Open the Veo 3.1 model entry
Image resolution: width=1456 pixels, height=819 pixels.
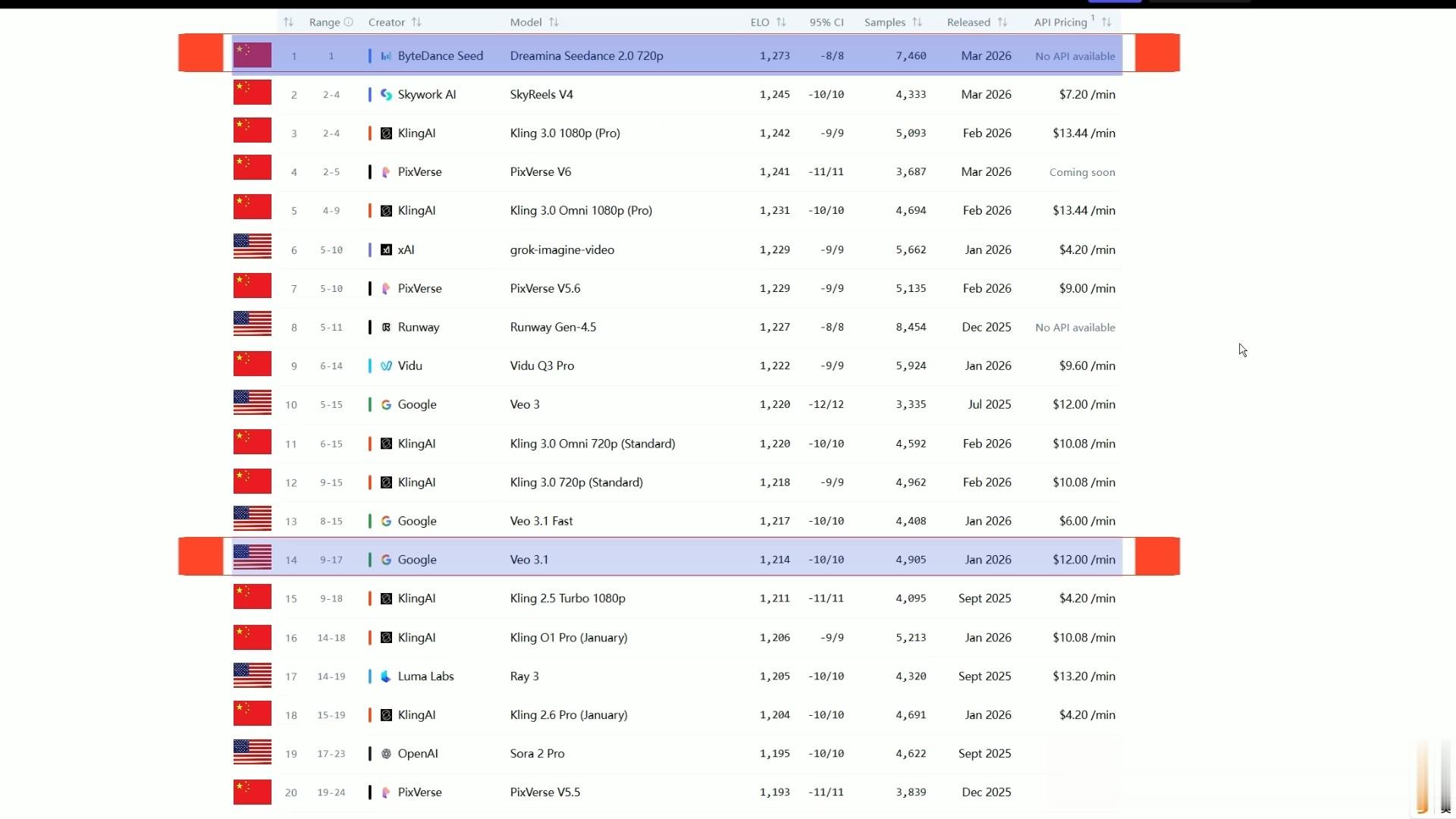529,560
